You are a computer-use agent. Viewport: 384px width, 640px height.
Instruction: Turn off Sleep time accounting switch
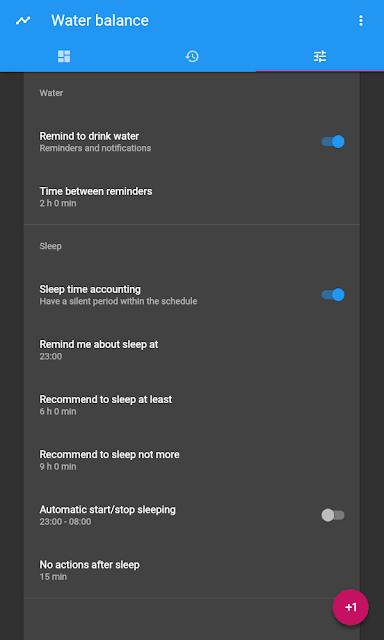tap(333, 295)
